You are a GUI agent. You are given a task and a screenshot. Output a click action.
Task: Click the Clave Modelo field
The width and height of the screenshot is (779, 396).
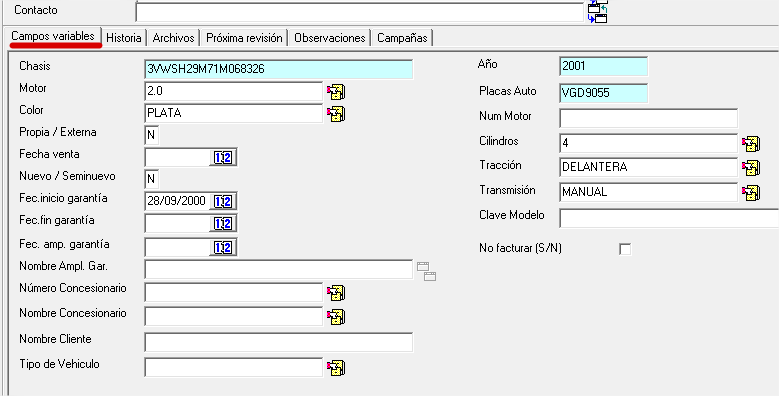coord(669,218)
